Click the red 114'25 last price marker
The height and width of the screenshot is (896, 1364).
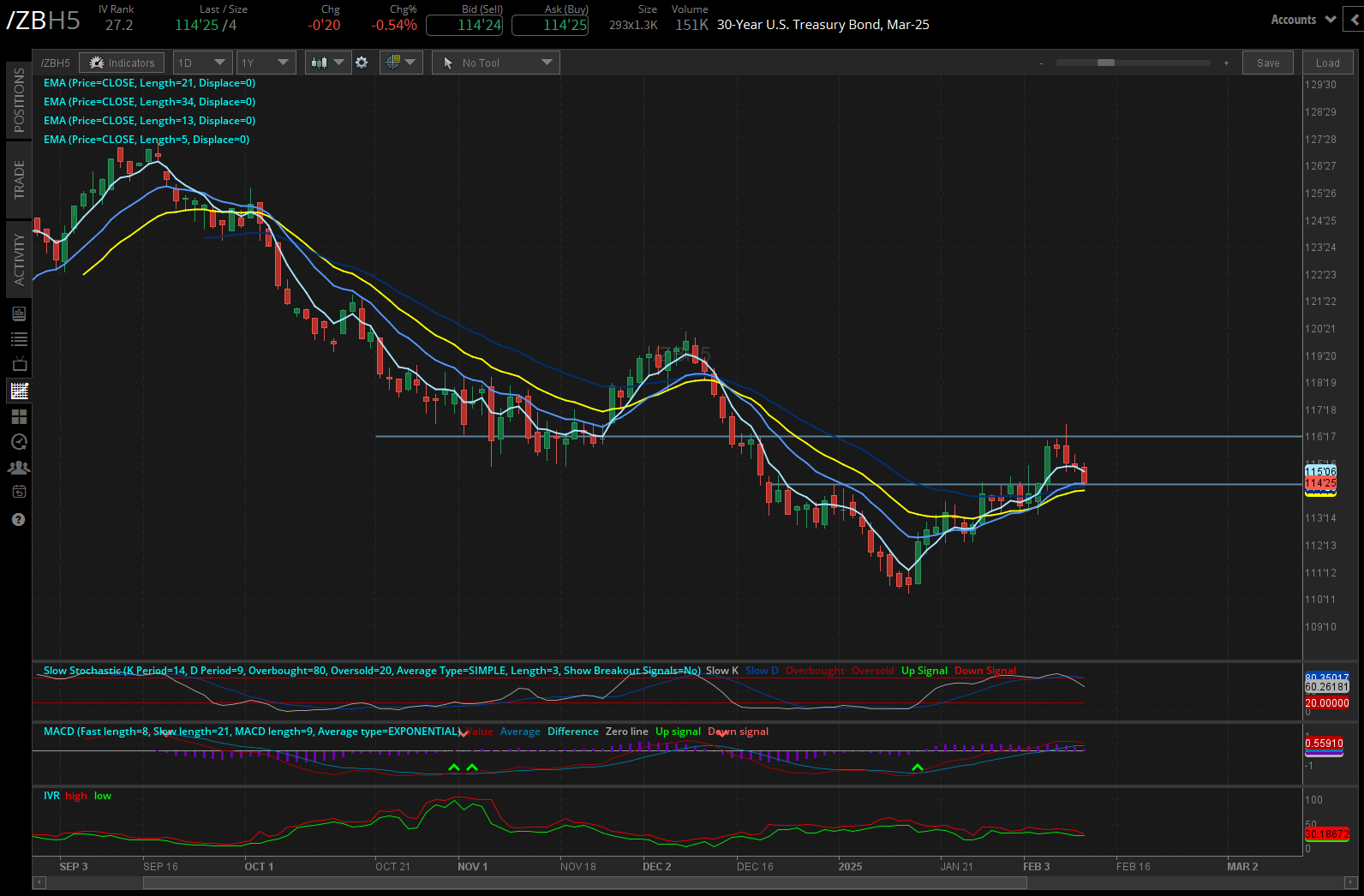(1320, 483)
